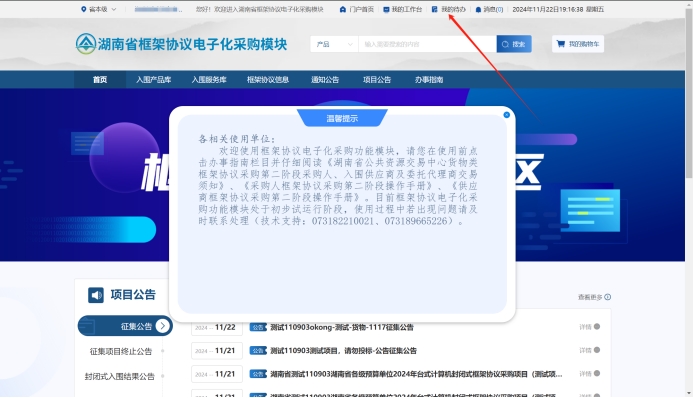This screenshot has height=398, width=693.
Task: Click the info circle icon beside 查看更多
Action: coord(608,297)
